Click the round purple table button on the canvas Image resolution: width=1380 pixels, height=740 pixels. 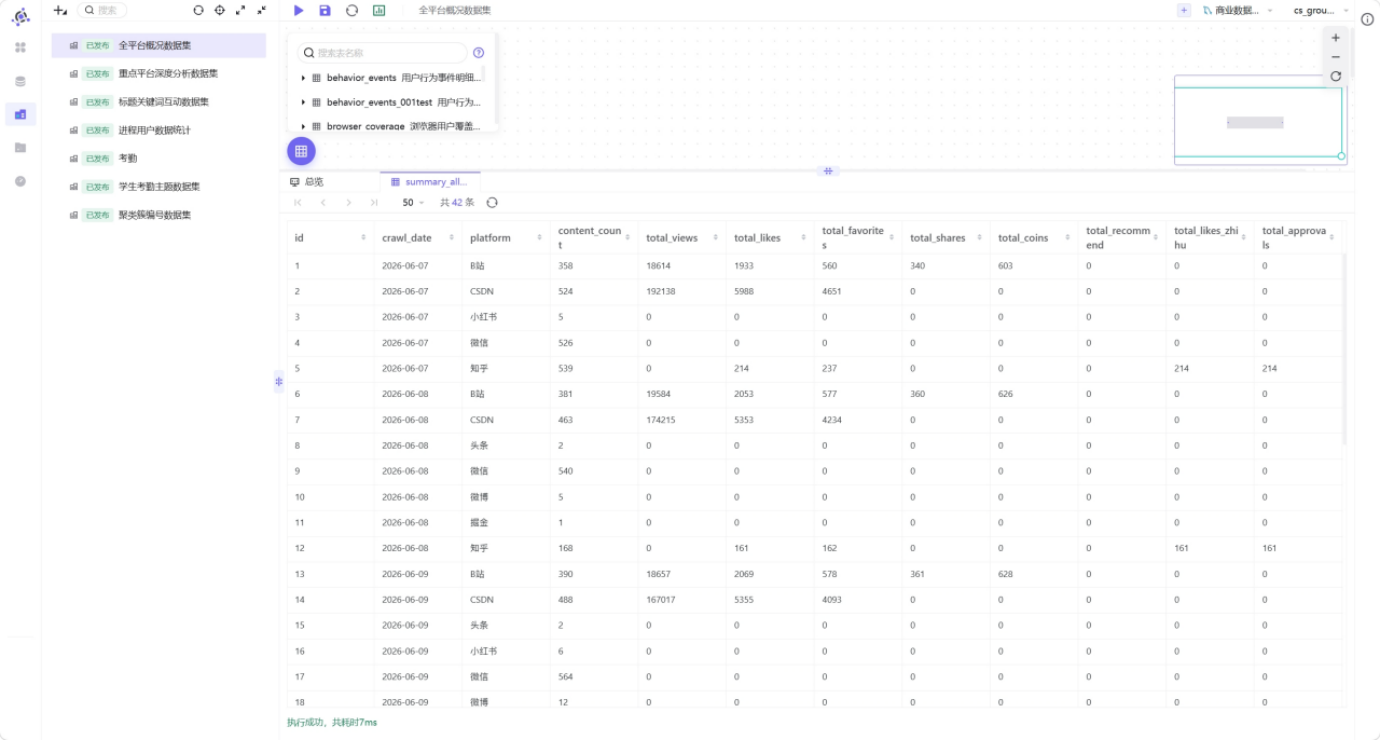point(301,151)
